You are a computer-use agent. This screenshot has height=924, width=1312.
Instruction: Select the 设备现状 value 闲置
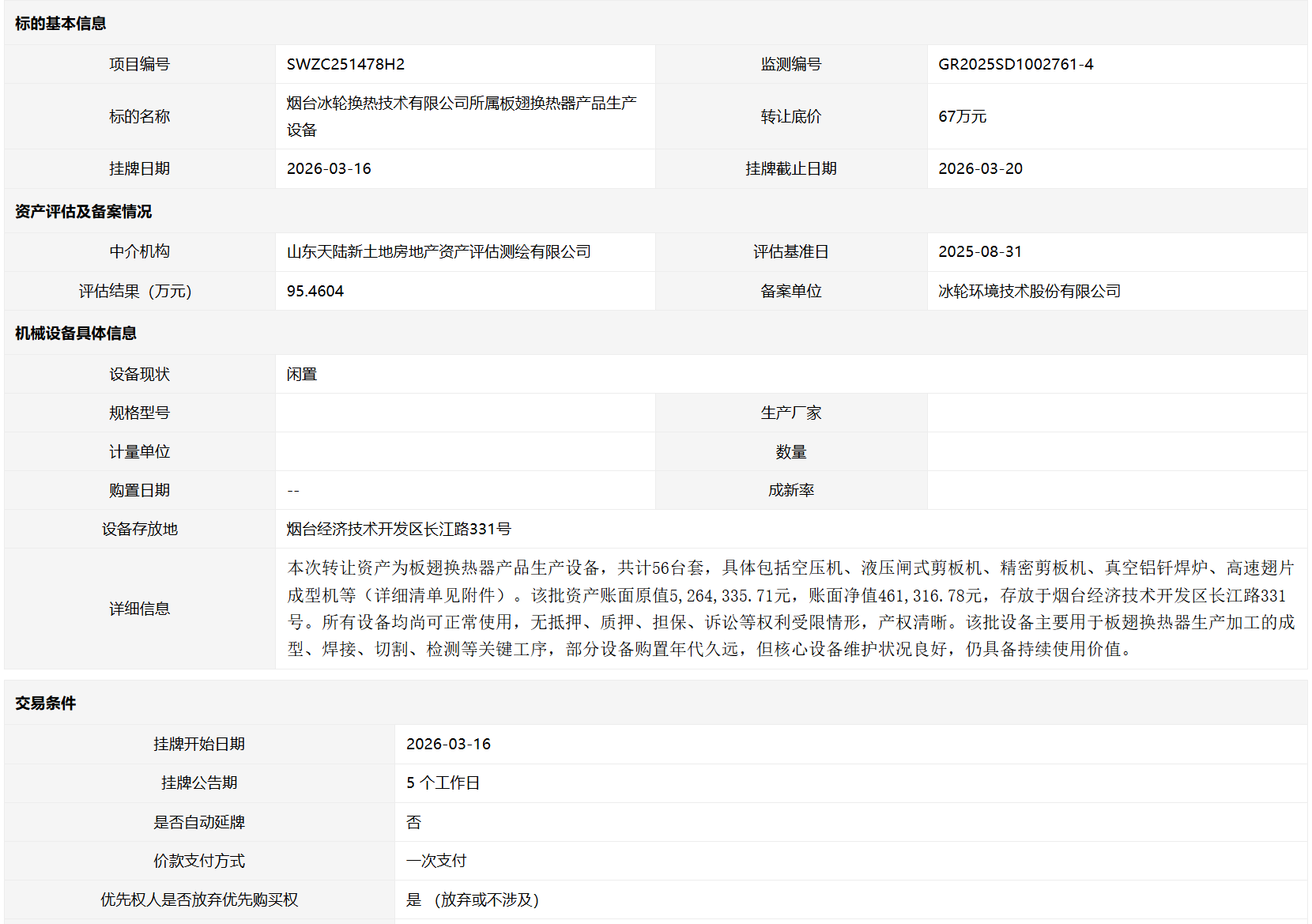(302, 374)
